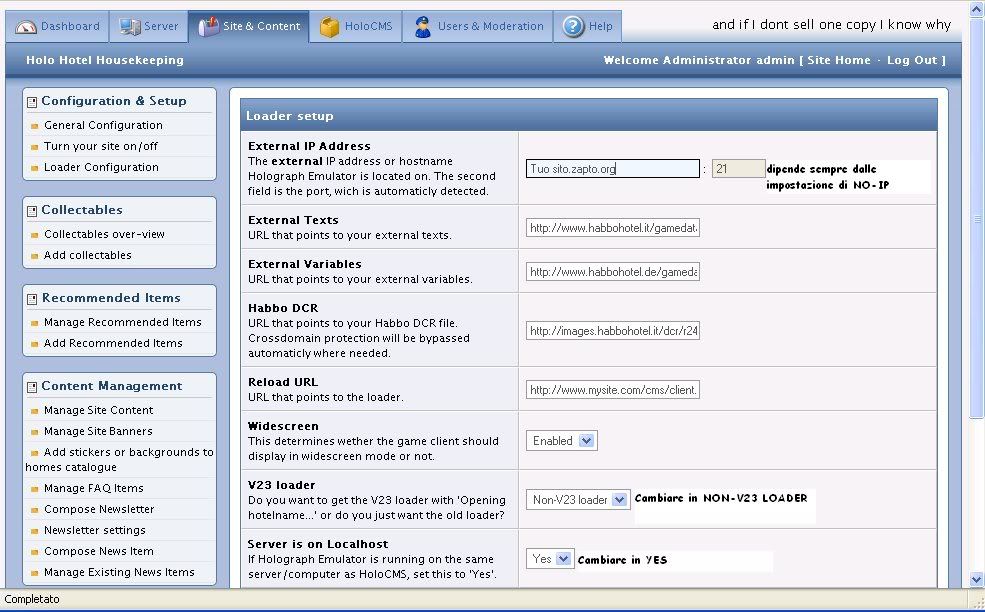The width and height of the screenshot is (985, 612).
Task: Open the Dashboard tab
Action: pos(57,26)
